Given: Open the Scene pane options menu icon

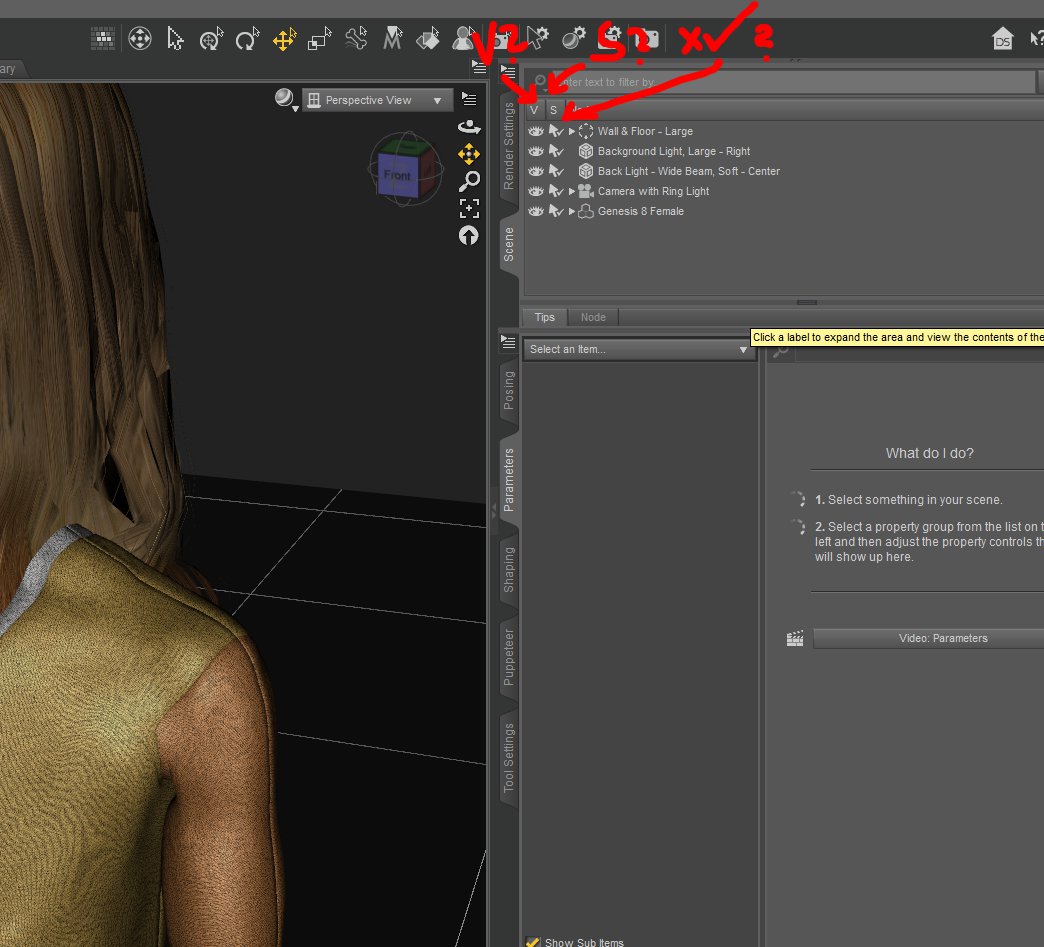Looking at the screenshot, I should pos(508,72).
